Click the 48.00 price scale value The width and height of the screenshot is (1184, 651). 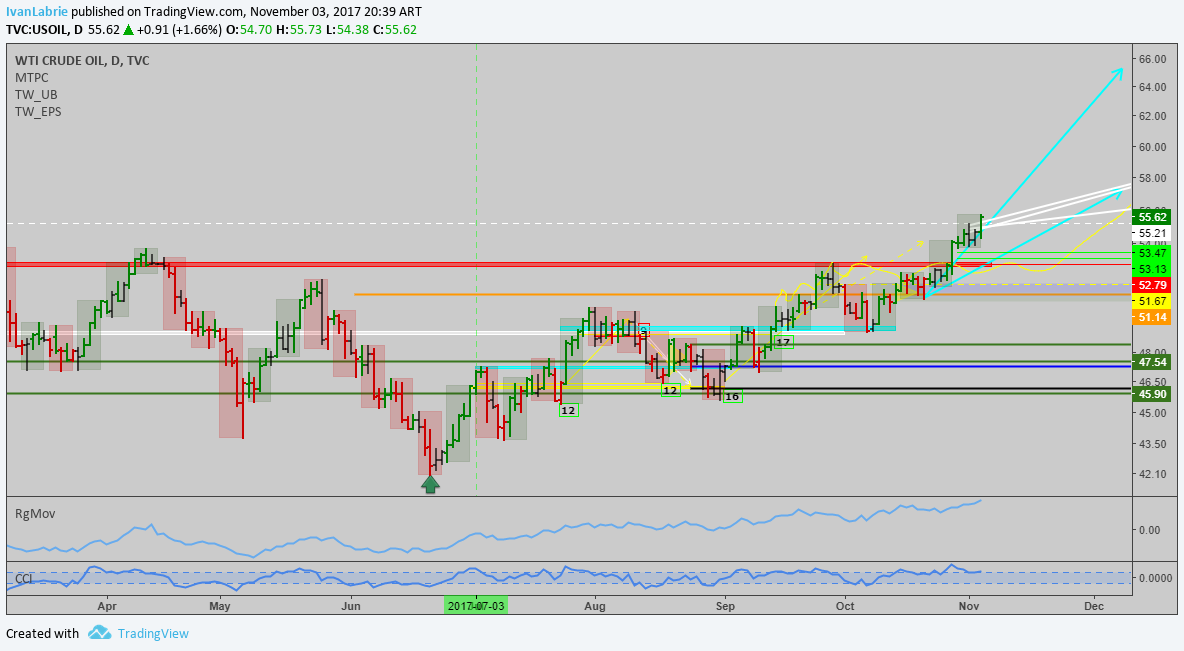1153,351
